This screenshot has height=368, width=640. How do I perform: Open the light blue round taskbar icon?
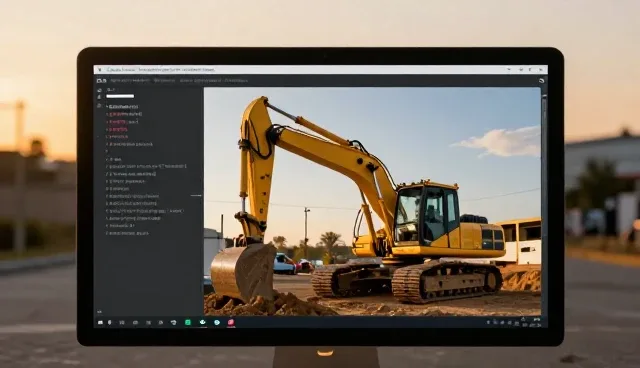(217, 322)
